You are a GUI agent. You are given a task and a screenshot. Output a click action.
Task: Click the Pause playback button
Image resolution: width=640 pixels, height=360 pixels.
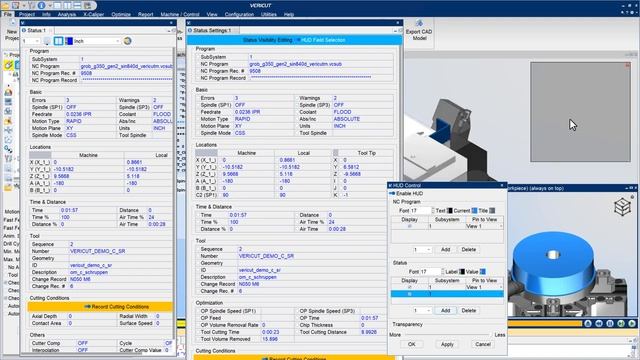[x=610, y=324]
